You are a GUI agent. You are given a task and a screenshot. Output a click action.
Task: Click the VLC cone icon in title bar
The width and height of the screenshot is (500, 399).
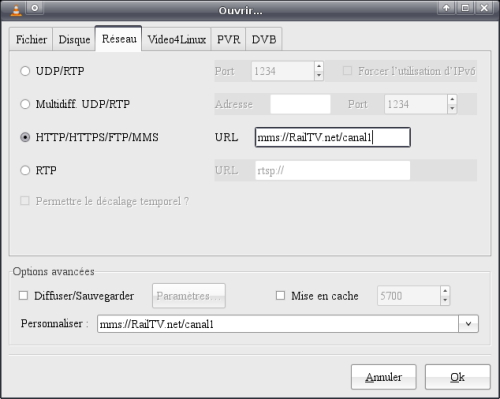point(16,10)
